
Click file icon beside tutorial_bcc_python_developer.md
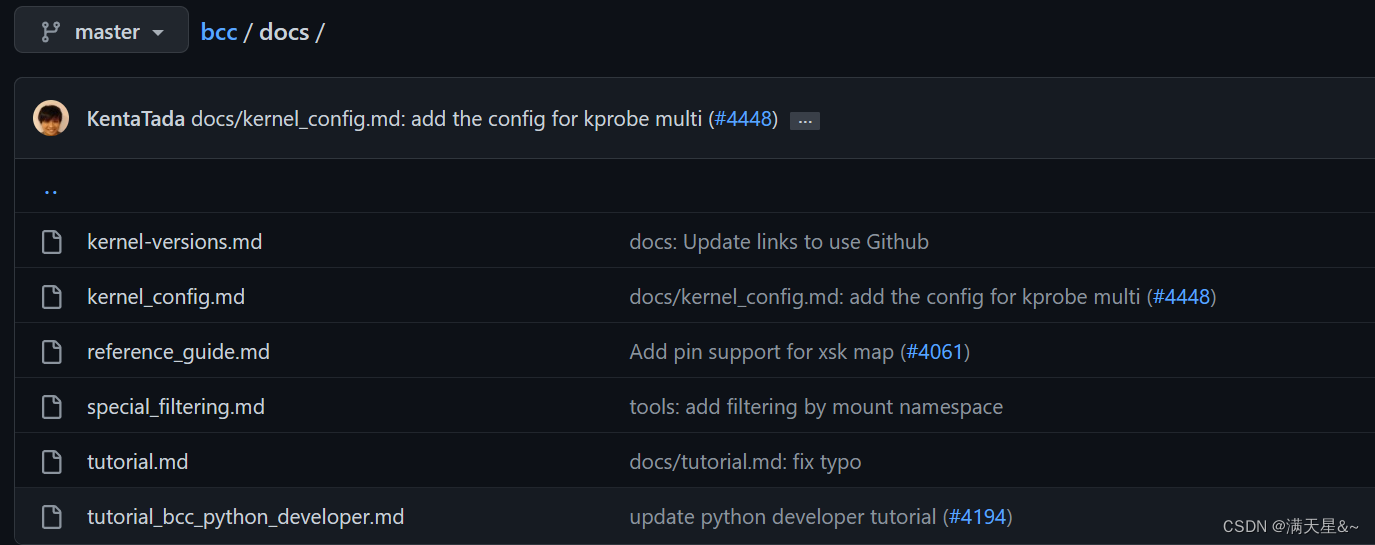(x=51, y=517)
